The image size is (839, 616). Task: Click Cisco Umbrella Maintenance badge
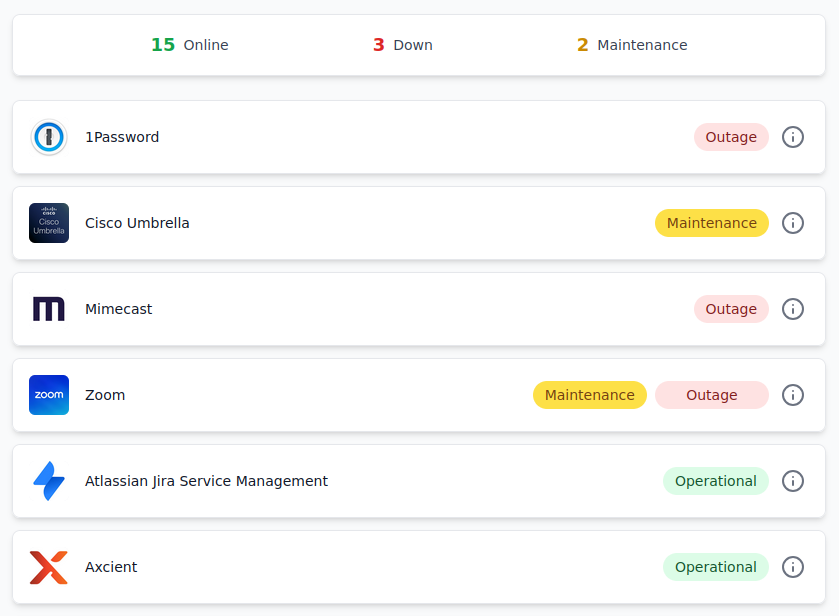coord(711,223)
